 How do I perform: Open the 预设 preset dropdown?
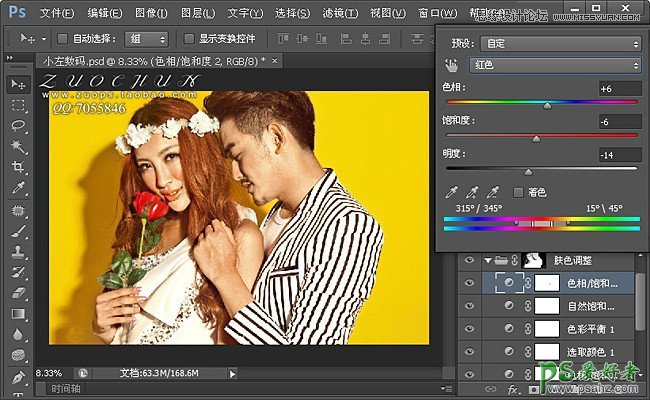pos(560,44)
